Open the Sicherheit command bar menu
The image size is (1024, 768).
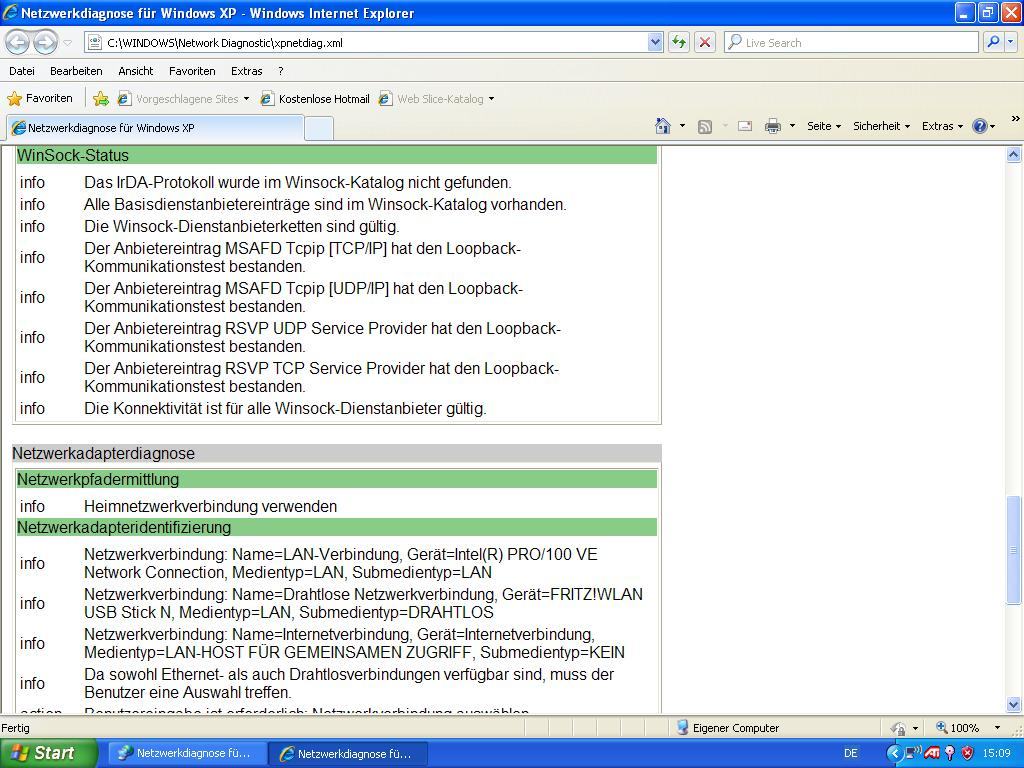click(881, 126)
